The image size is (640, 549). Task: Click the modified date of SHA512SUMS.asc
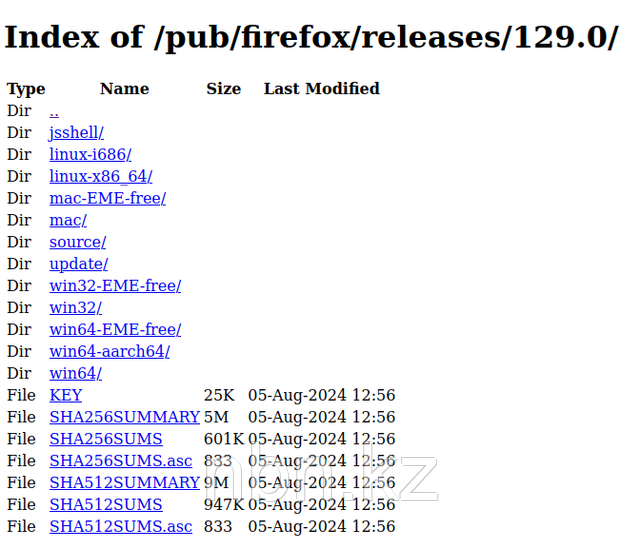[x=322, y=527]
